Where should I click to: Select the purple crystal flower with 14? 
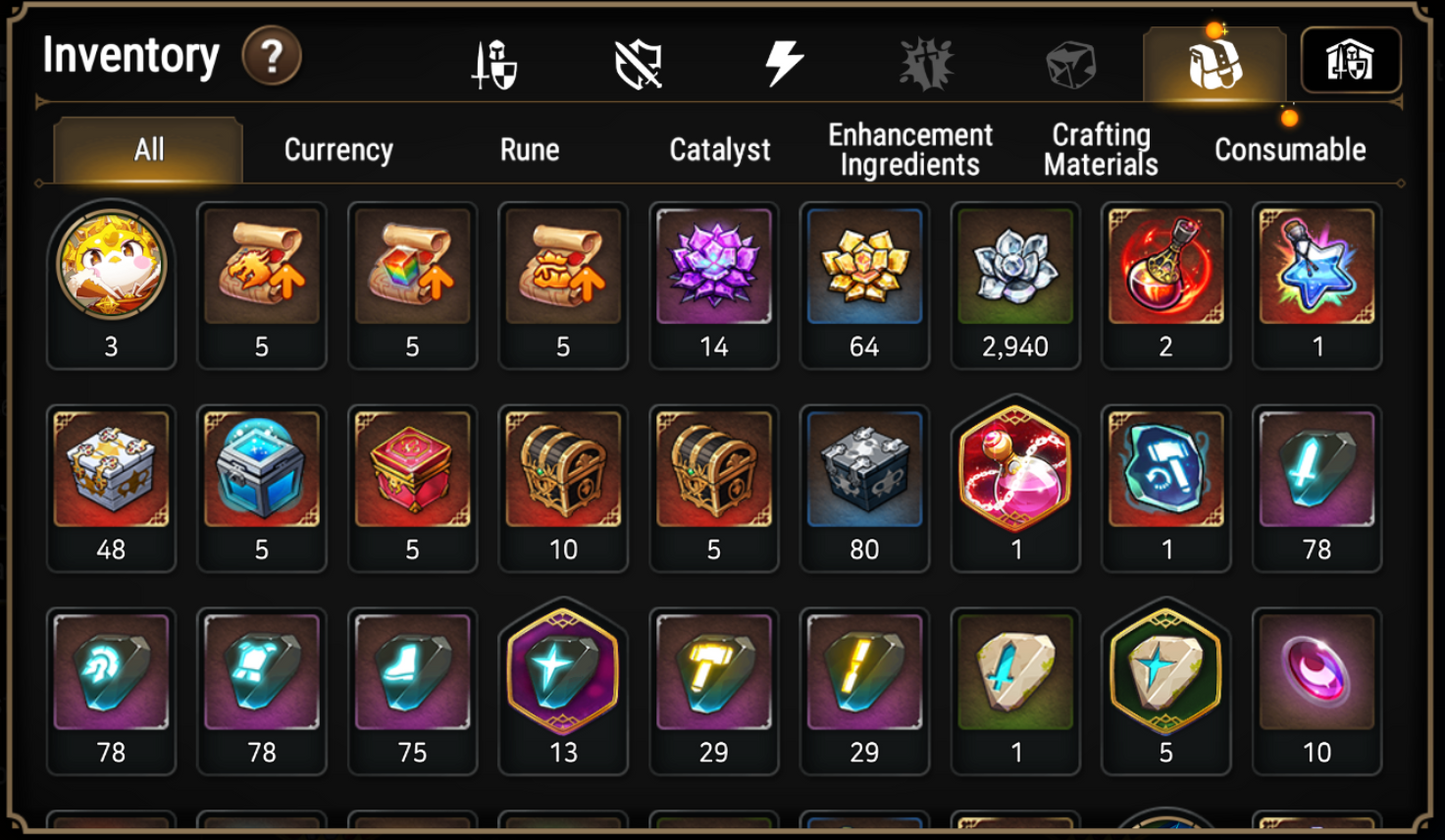click(714, 285)
